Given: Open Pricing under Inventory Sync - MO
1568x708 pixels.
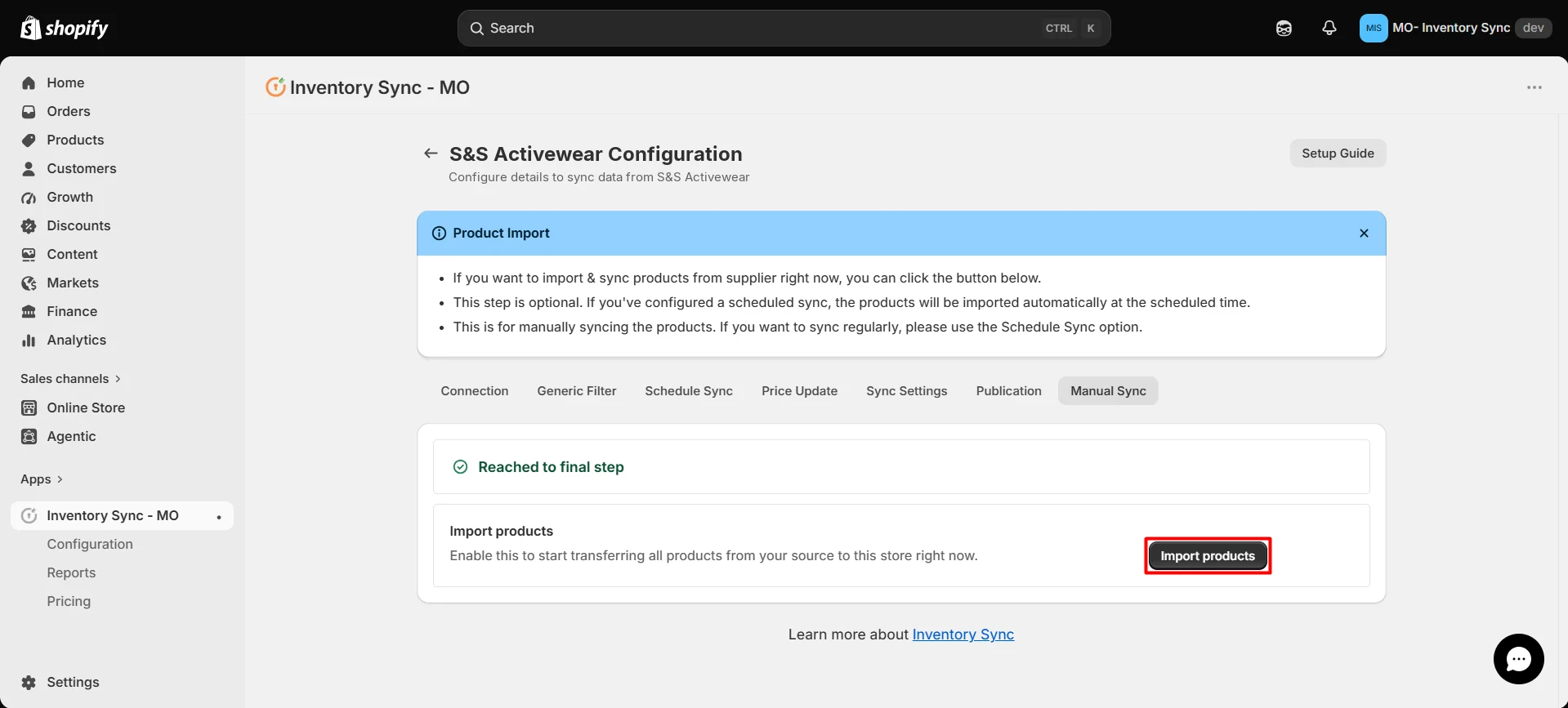Looking at the screenshot, I should tap(69, 602).
